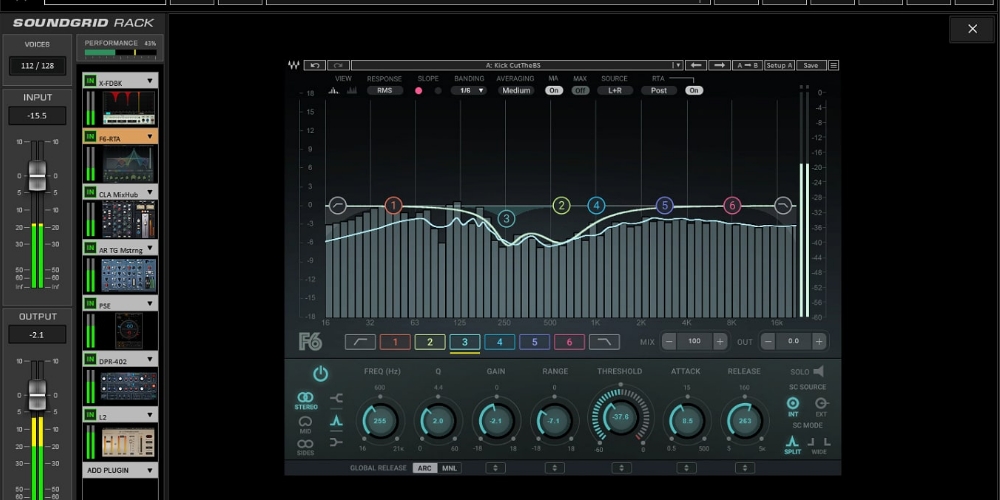Select the line spectrum view icon

point(334,91)
